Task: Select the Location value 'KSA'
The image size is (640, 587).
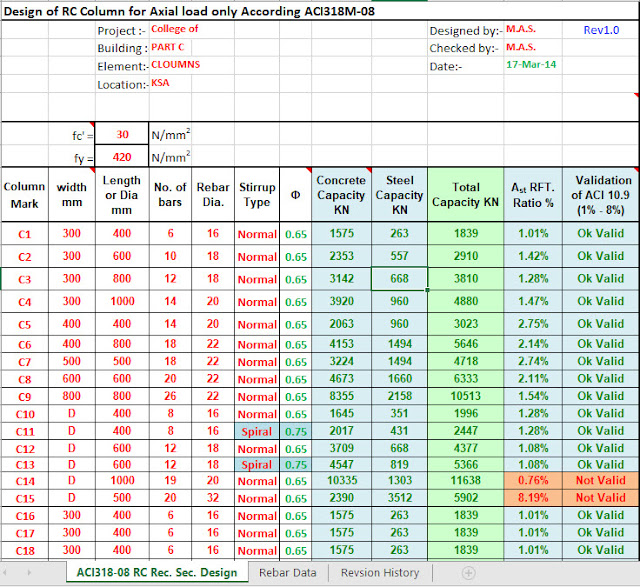Action: pyautogui.click(x=160, y=83)
